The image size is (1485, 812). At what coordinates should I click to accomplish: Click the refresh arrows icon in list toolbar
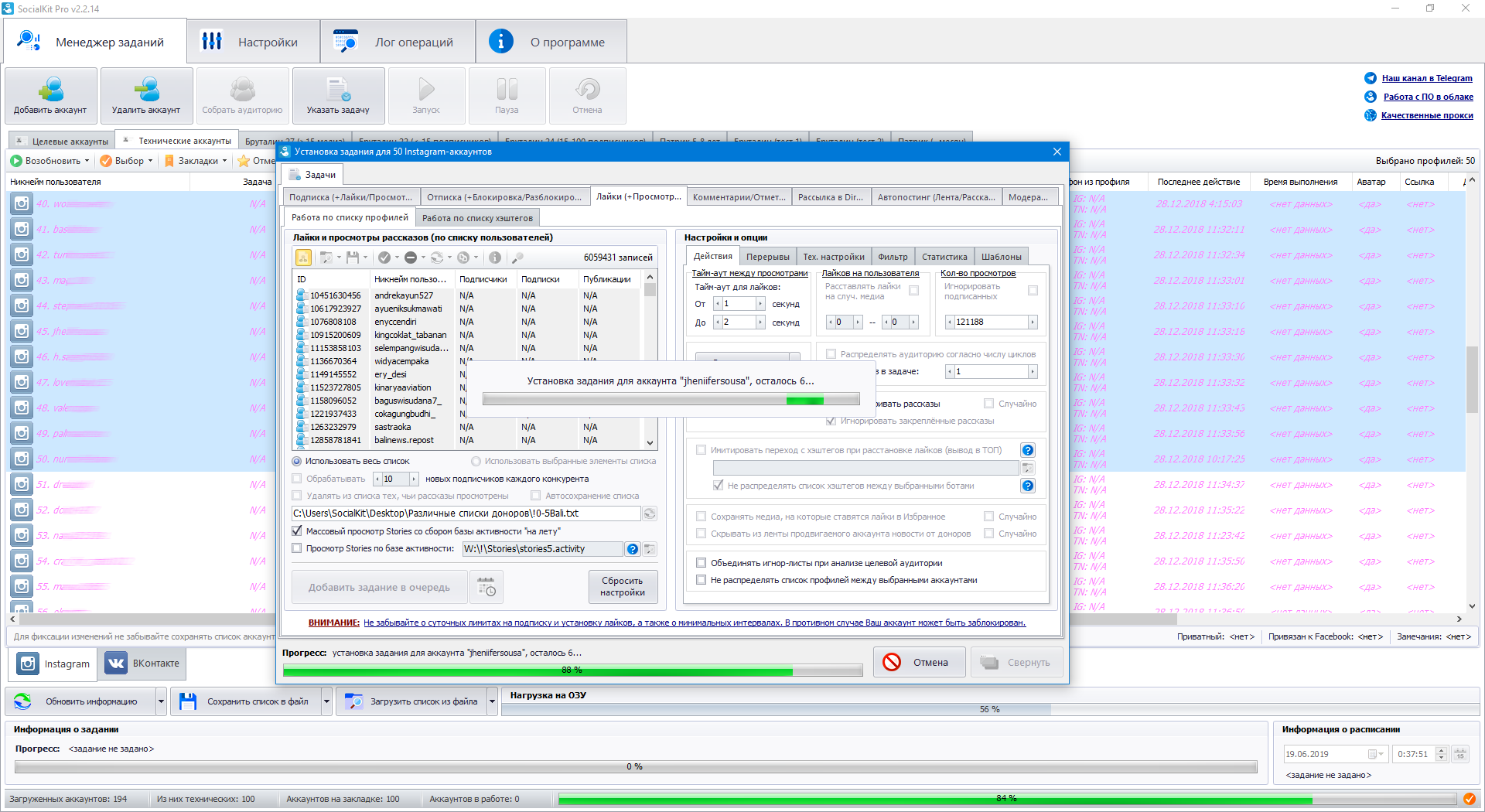pos(437,258)
